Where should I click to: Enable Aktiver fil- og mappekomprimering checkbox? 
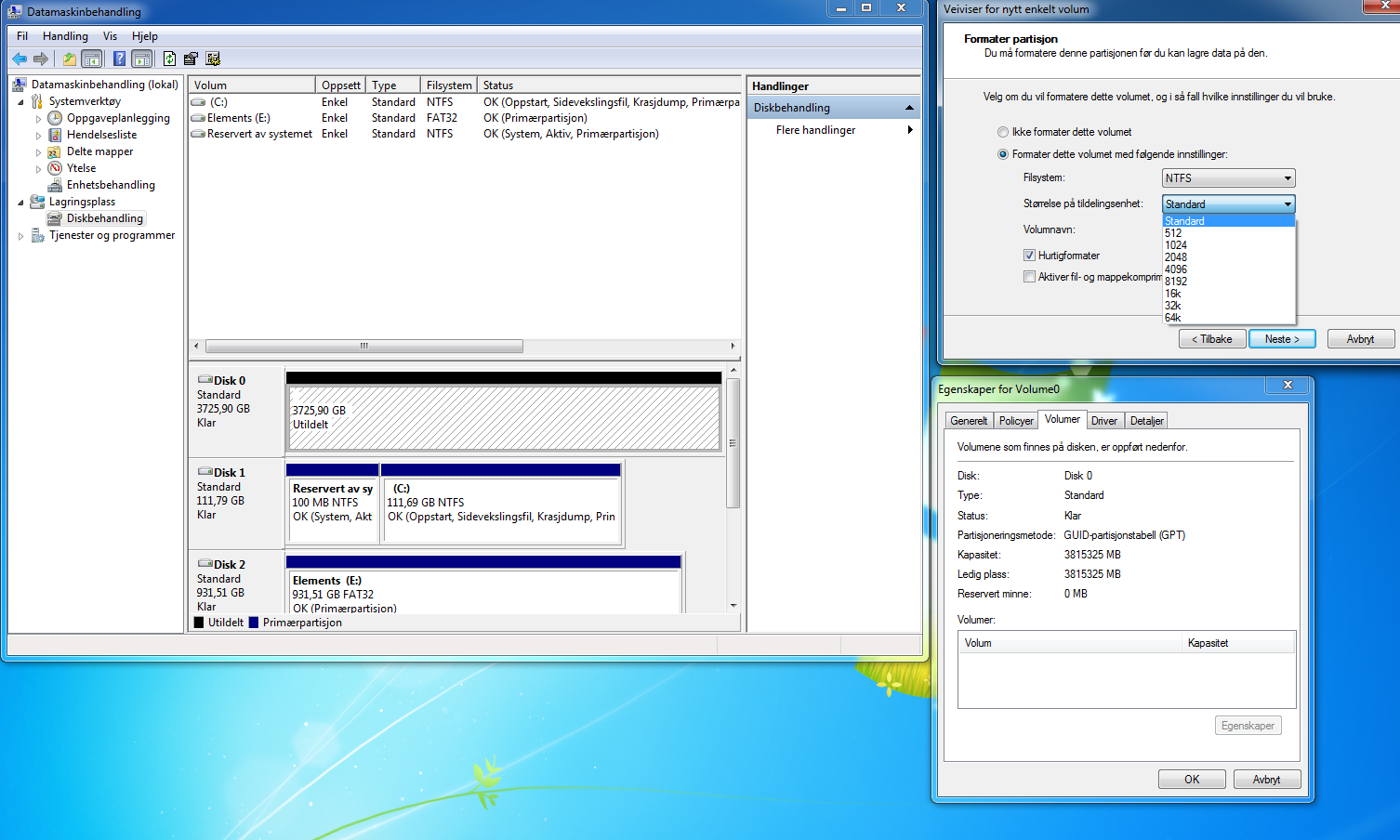coord(1029,276)
